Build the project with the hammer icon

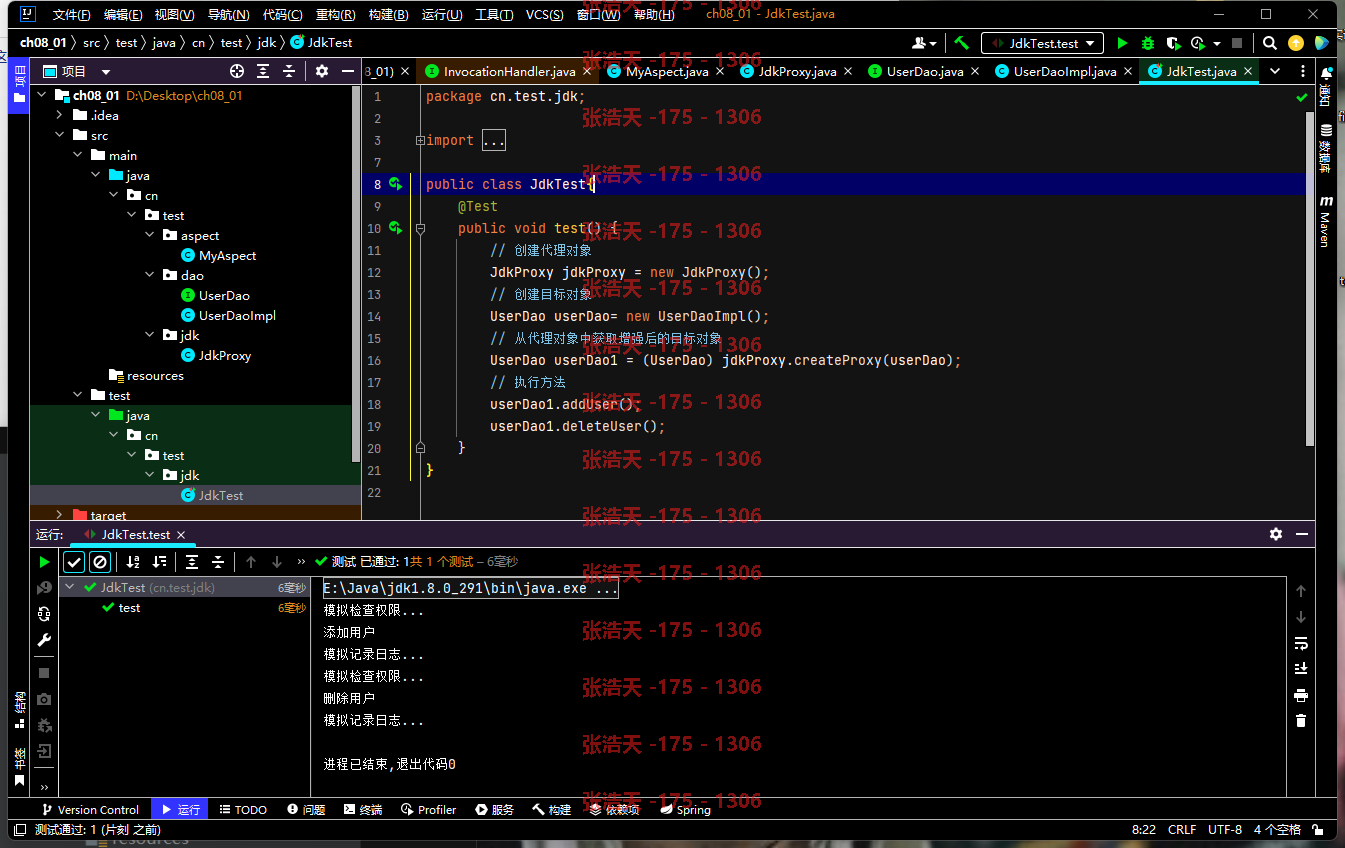coord(961,43)
